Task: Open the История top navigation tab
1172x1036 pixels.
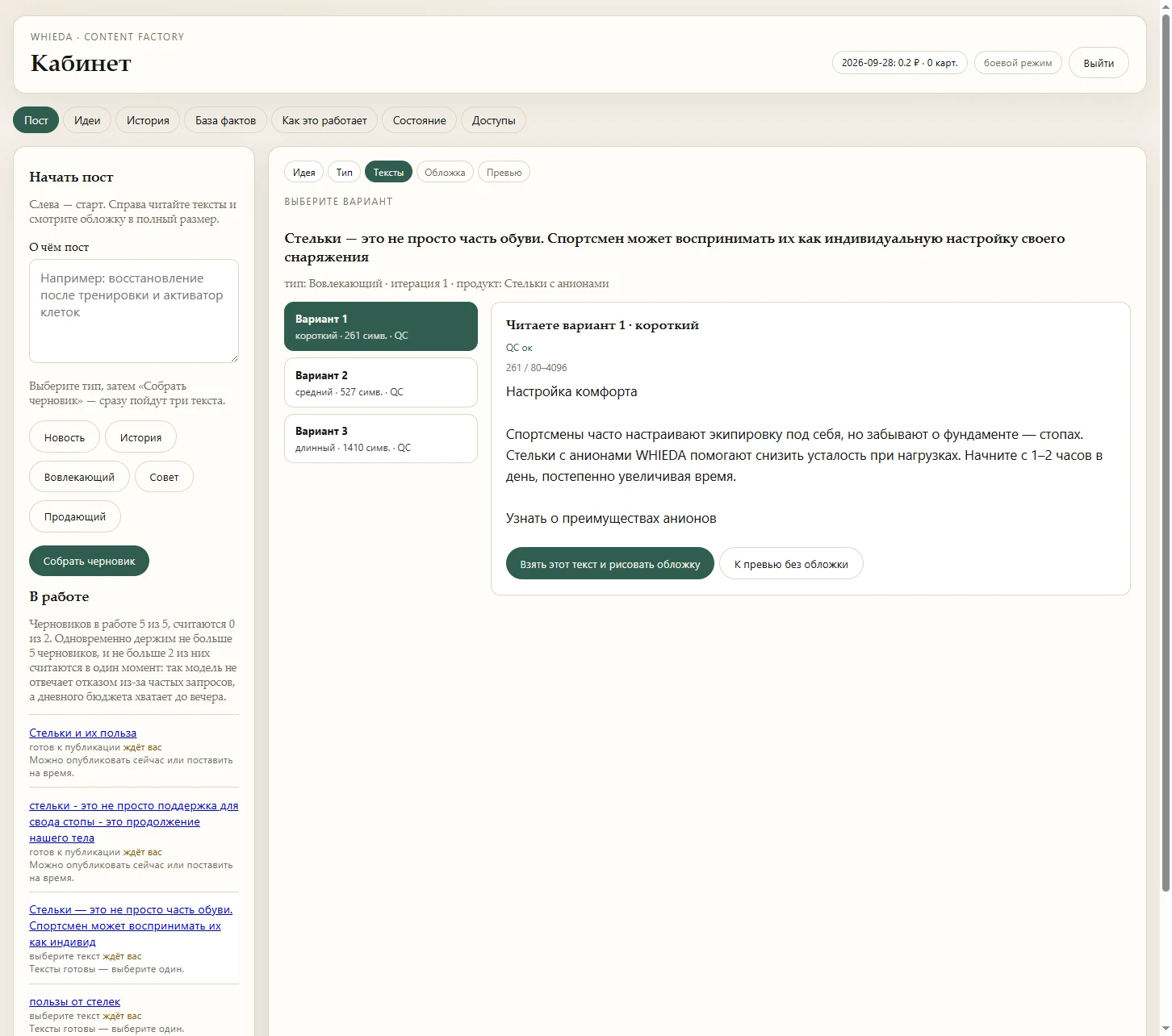Action: 148,120
